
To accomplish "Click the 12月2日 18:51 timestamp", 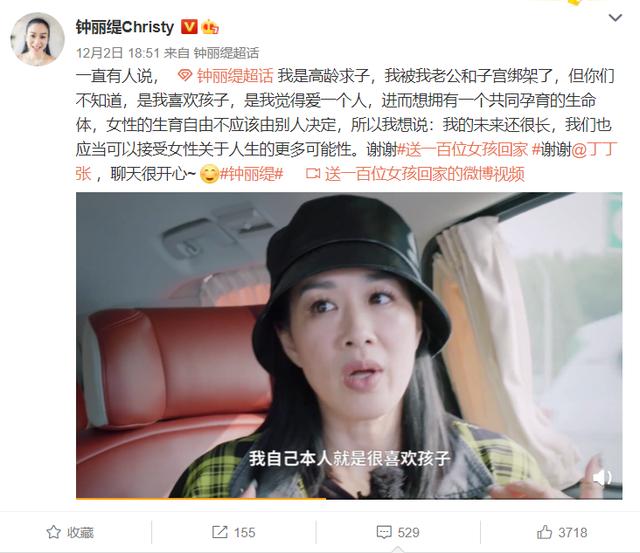I will 118,53.
